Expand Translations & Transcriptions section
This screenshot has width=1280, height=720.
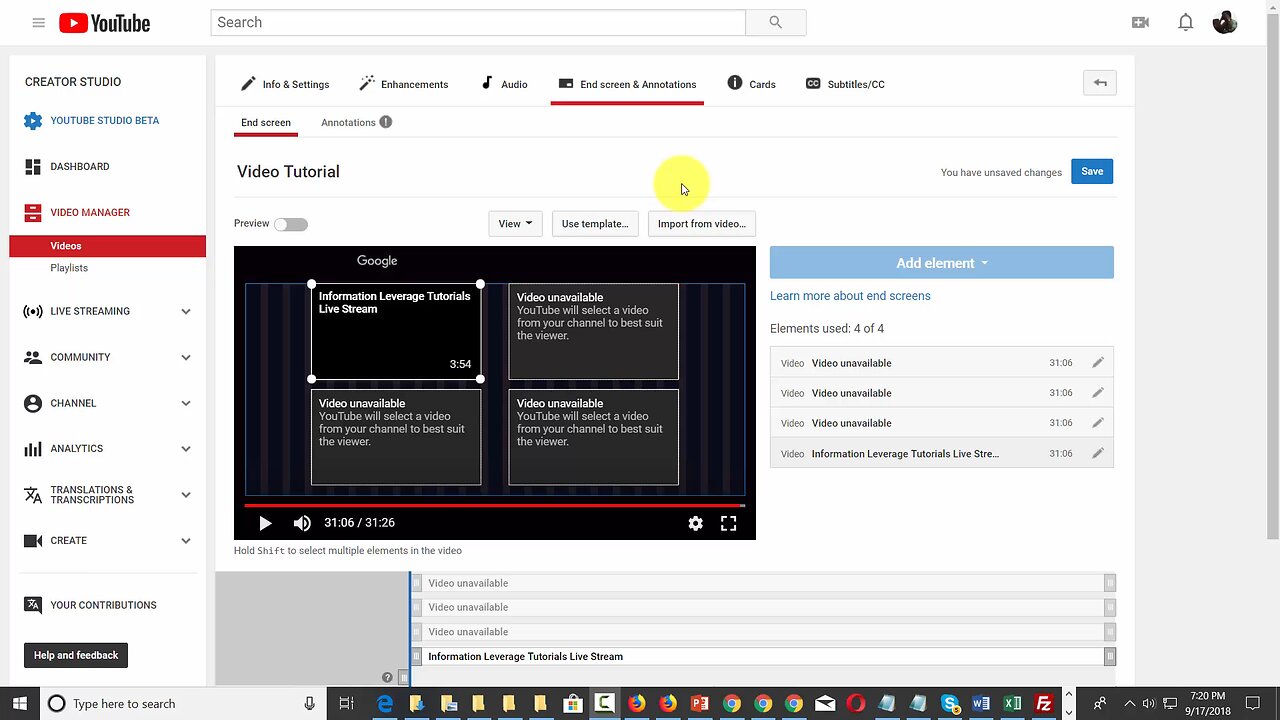coord(185,495)
